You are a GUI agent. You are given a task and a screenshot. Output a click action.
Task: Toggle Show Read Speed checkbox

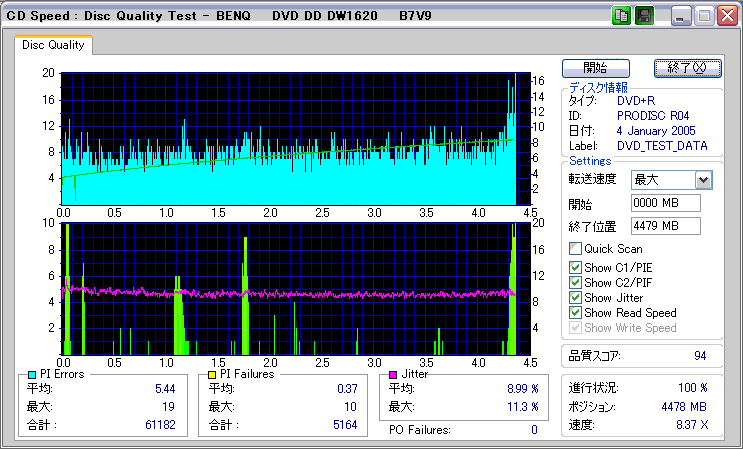pos(575,313)
